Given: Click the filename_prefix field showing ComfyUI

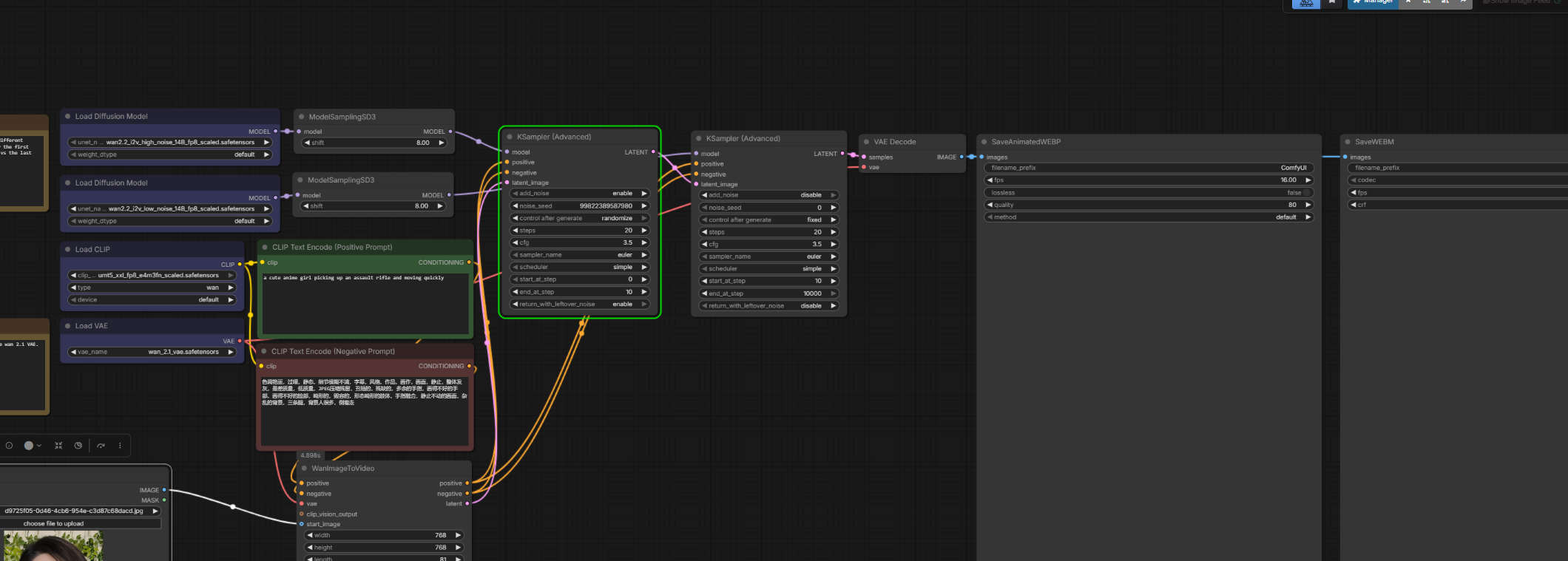Looking at the screenshot, I should (1149, 168).
